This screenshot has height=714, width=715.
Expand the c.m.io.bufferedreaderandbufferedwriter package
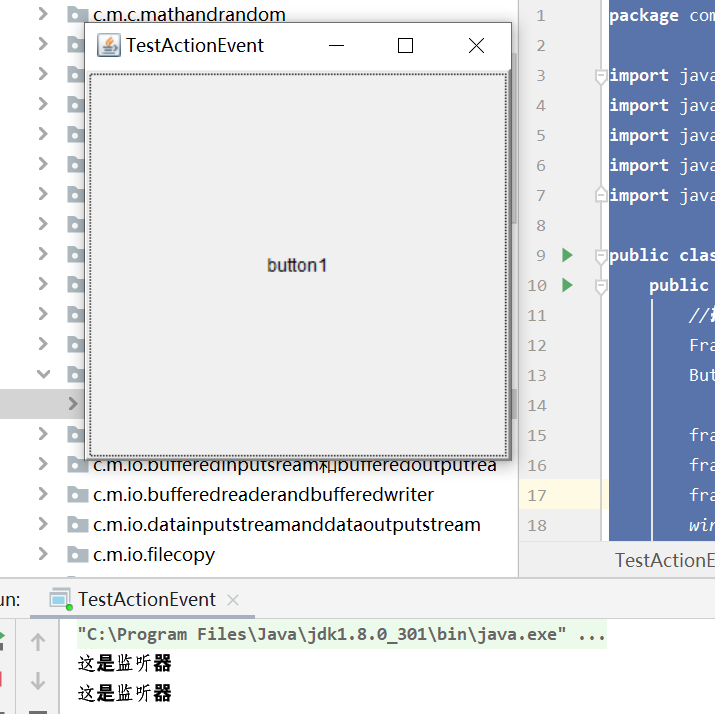coord(43,494)
